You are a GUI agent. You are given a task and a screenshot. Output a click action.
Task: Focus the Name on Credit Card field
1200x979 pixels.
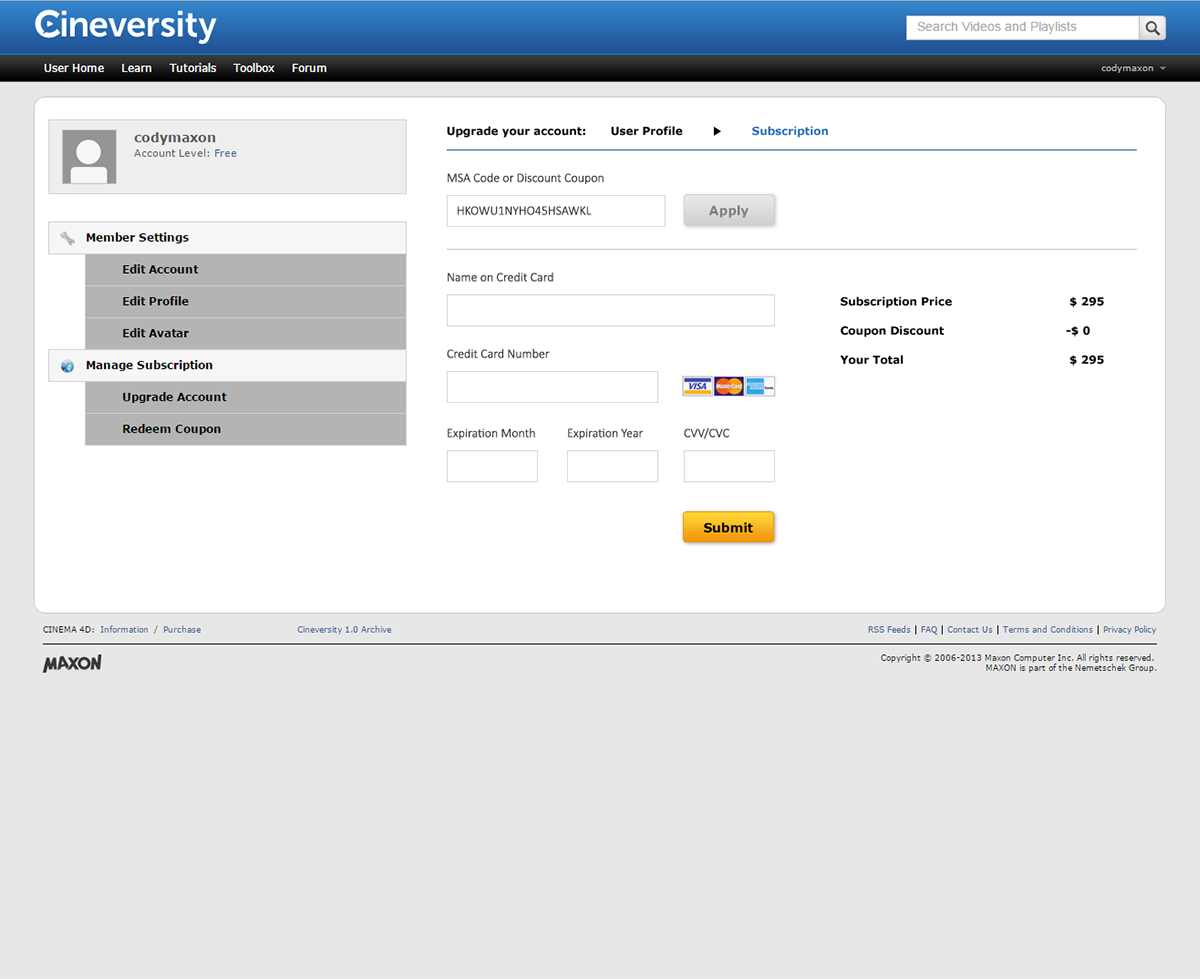tap(611, 310)
